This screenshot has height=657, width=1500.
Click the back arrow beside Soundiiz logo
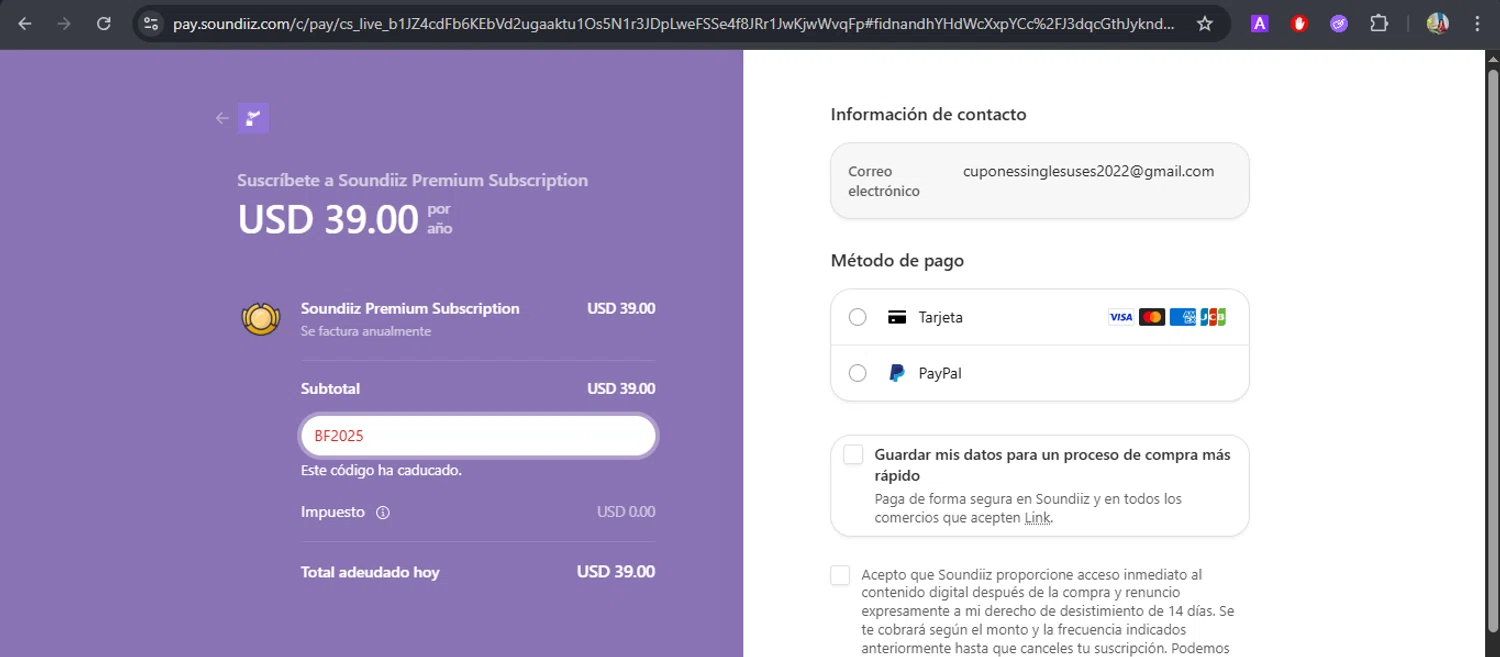click(222, 118)
